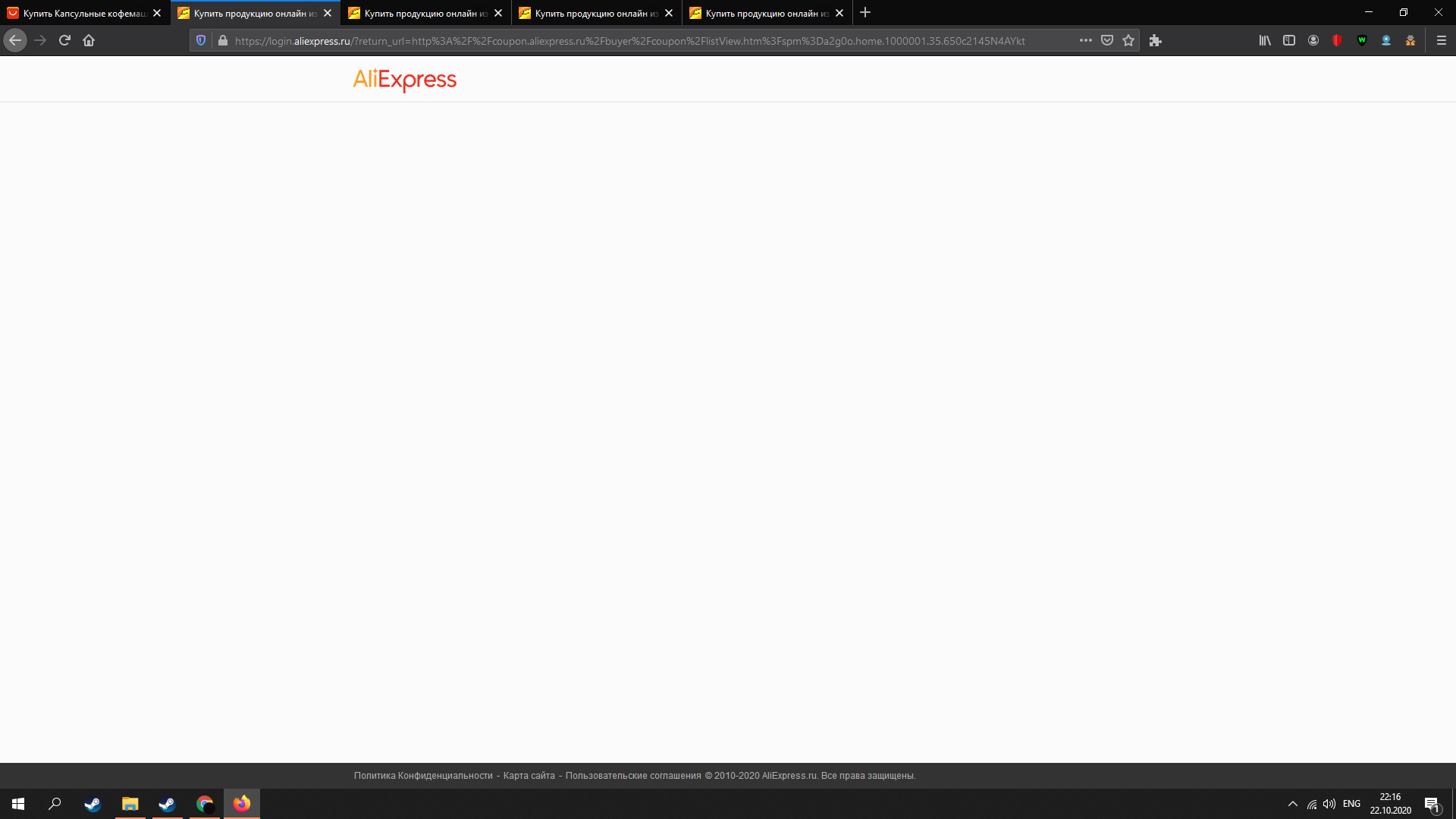The width and height of the screenshot is (1456, 819).
Task: Switch ENG input language
Action: pos(1351,804)
